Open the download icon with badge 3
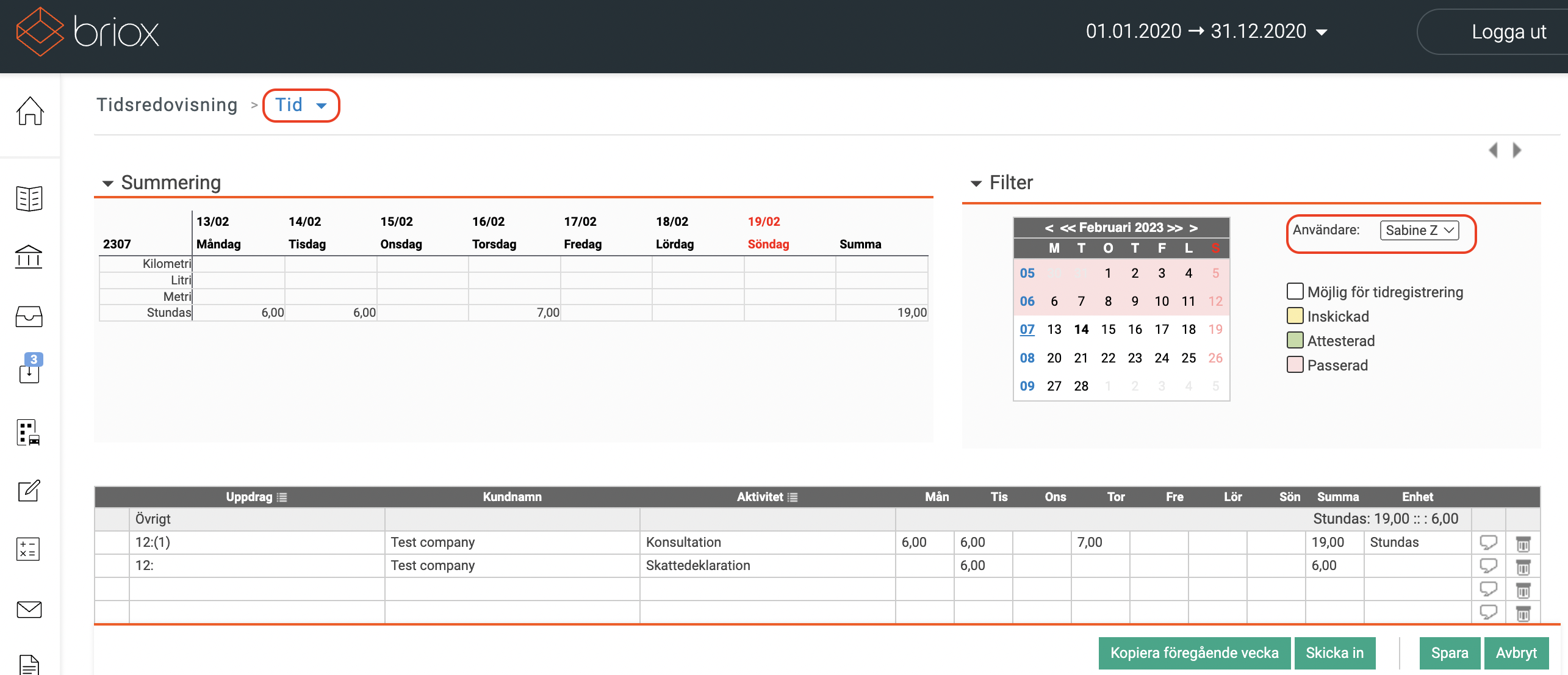 [30, 369]
